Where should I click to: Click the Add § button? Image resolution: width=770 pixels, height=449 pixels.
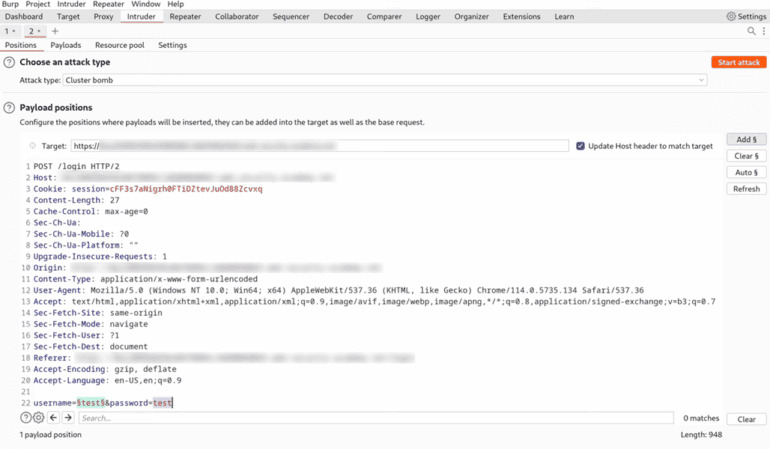746,140
